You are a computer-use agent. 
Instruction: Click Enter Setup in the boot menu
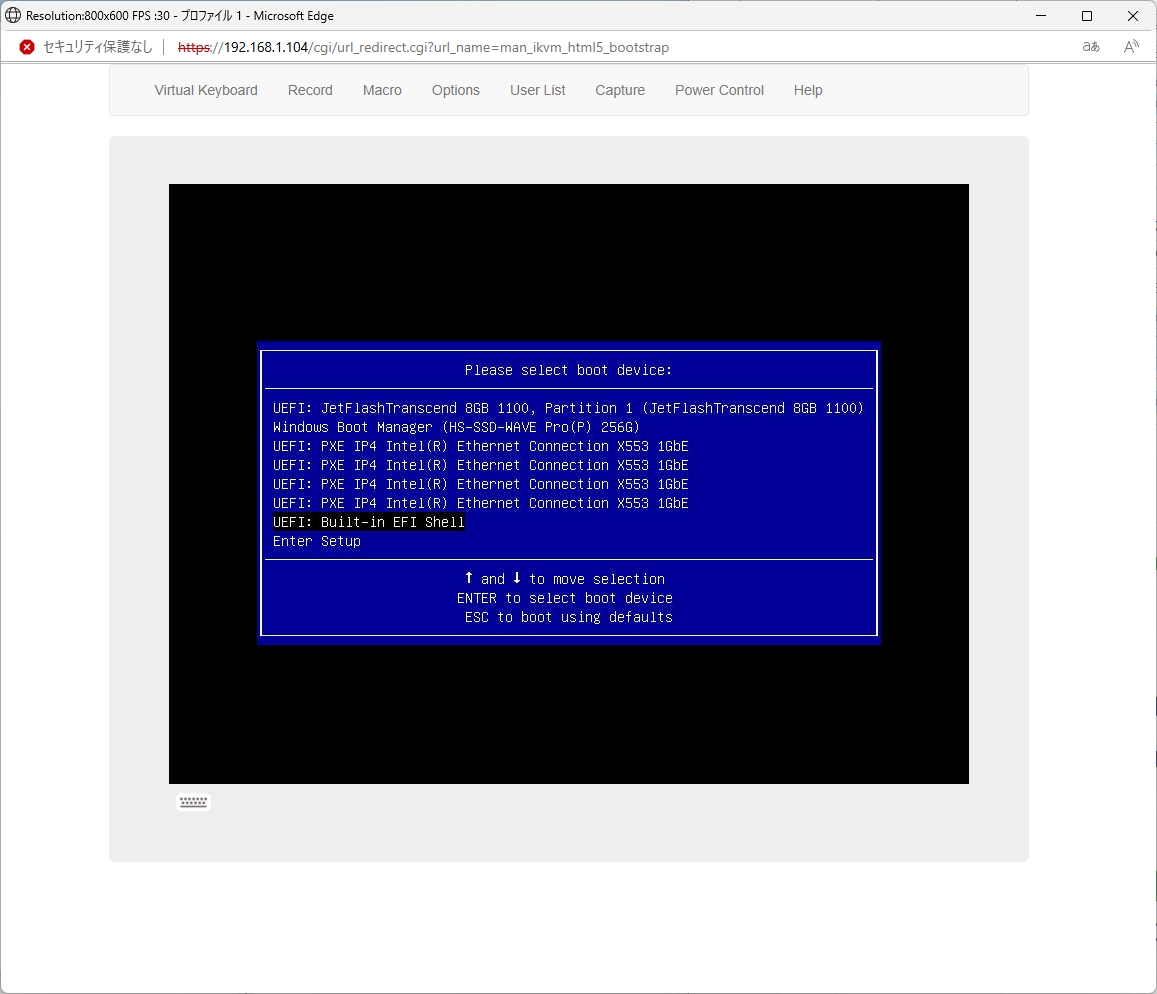point(317,541)
